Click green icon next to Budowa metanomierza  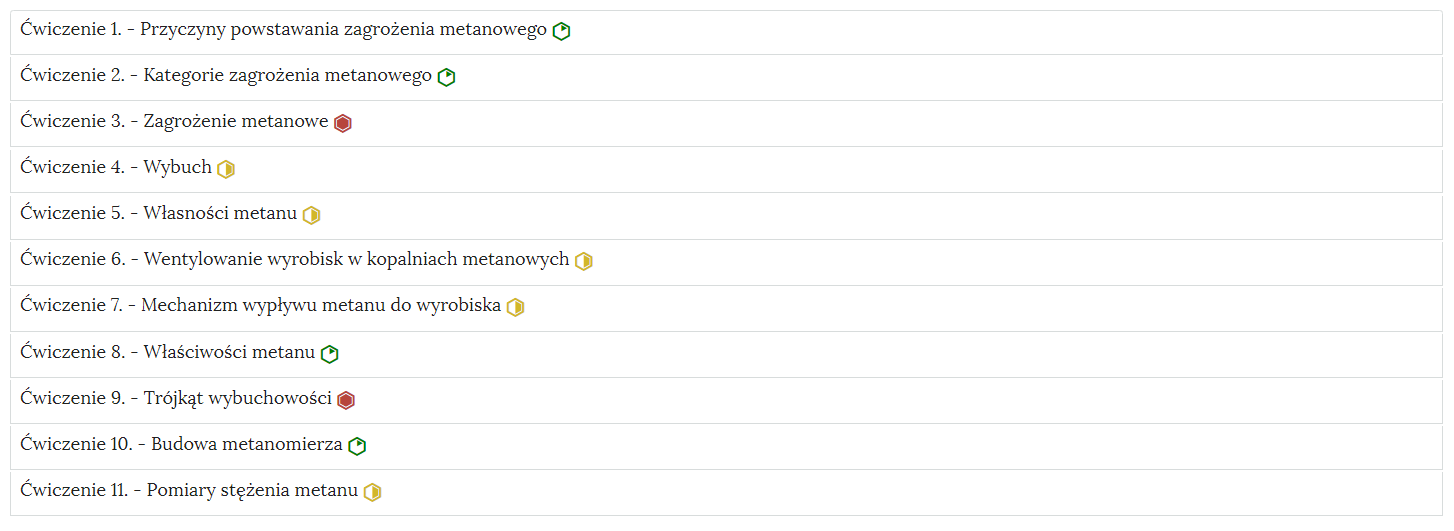click(357, 446)
